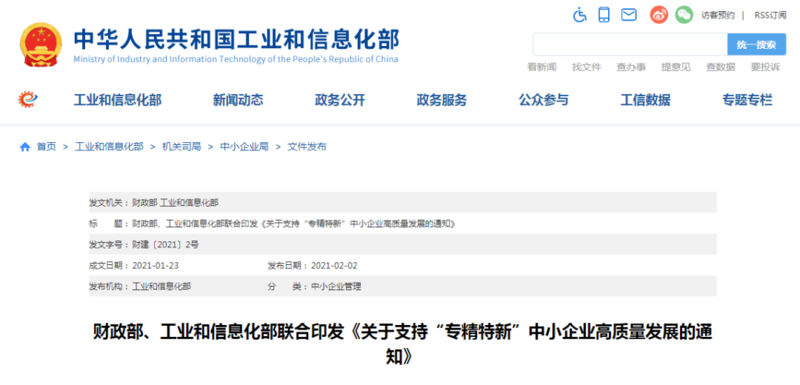The height and width of the screenshot is (385, 800).
Task: Click the 发布机构 value 工业和信息化部
Action: pos(162,287)
